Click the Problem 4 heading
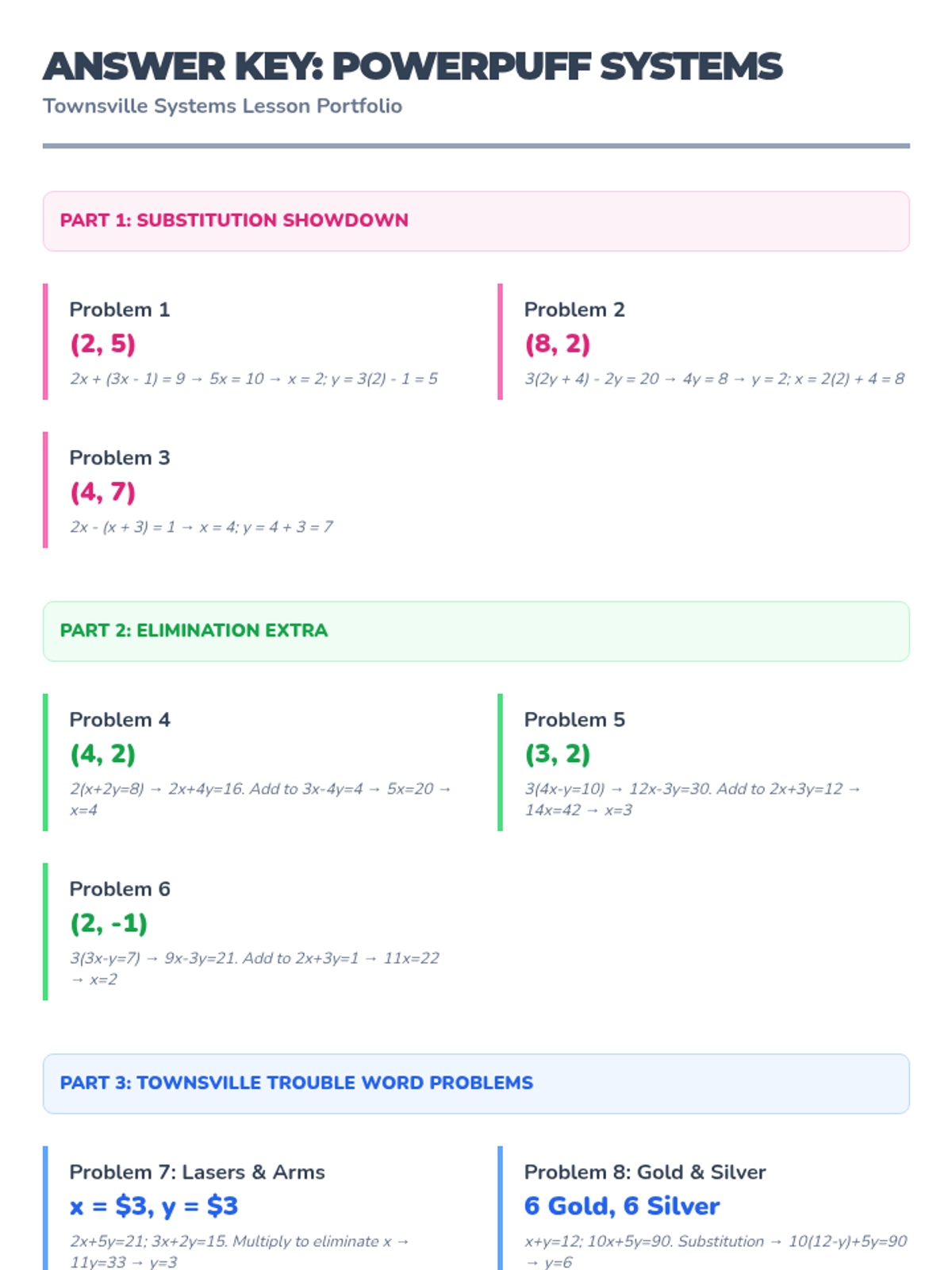Screen dimensions: 952x1270 [120, 720]
